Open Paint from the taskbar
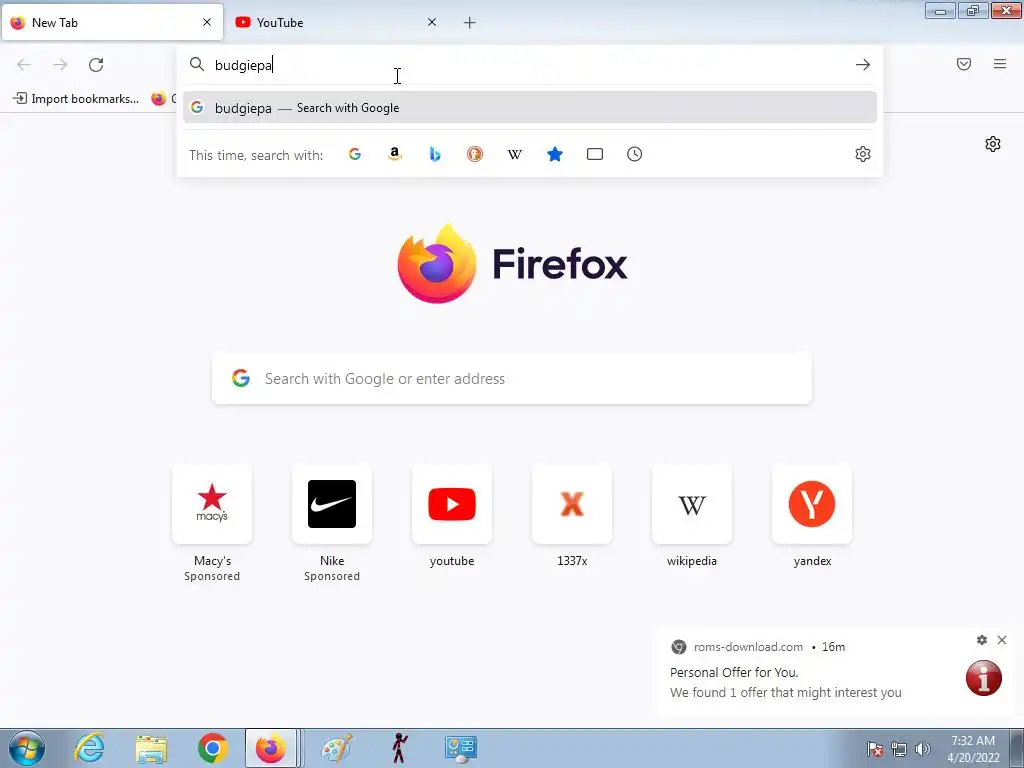 tap(337, 748)
